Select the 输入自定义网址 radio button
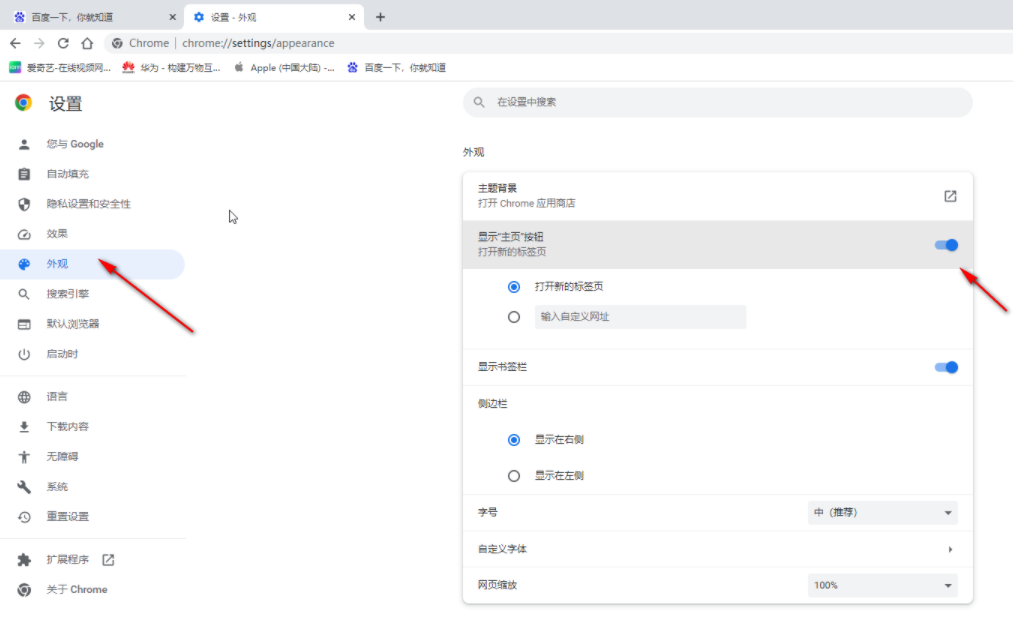The height and width of the screenshot is (638, 1013). click(514, 317)
